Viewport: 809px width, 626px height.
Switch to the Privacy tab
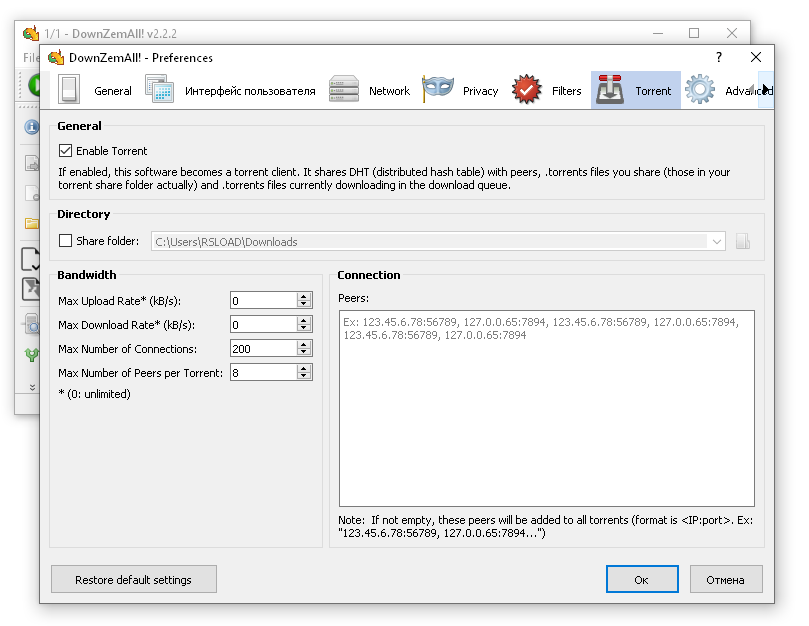[x=461, y=90]
